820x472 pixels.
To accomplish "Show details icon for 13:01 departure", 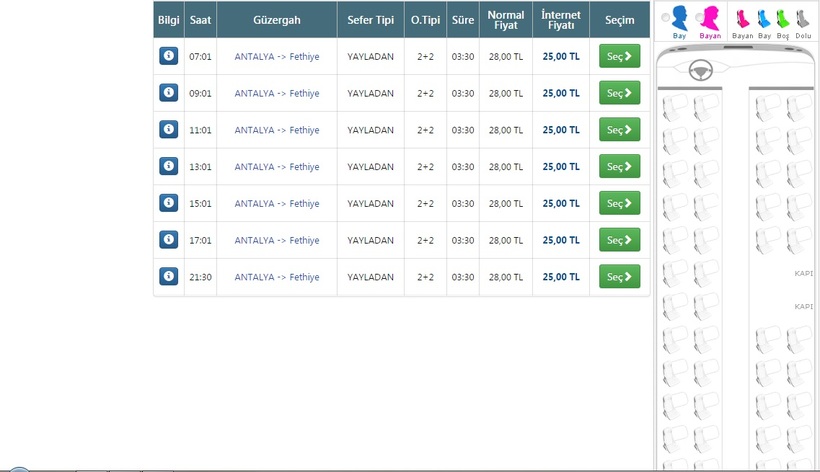I will (169, 166).
